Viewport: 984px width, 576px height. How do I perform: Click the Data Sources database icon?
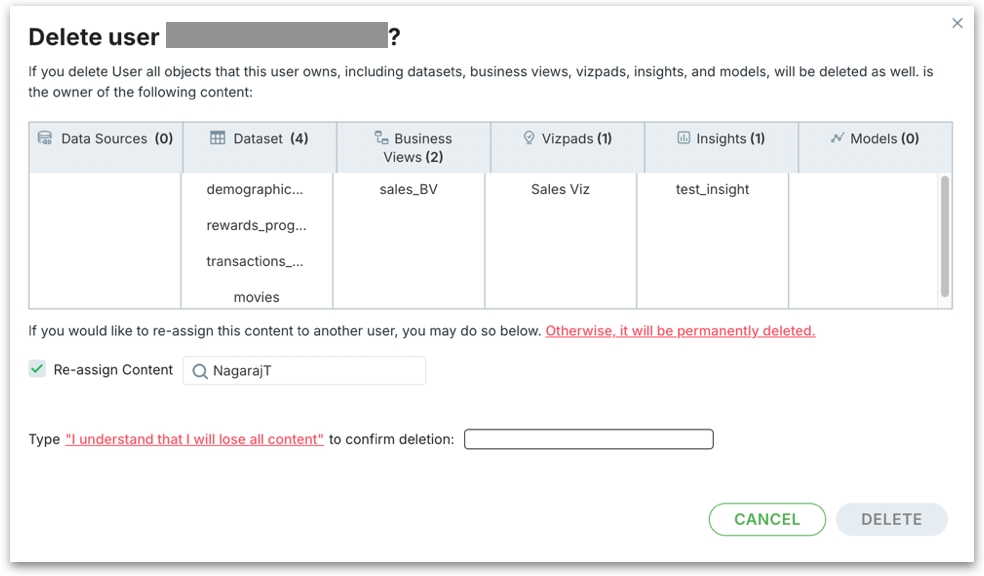point(45,138)
